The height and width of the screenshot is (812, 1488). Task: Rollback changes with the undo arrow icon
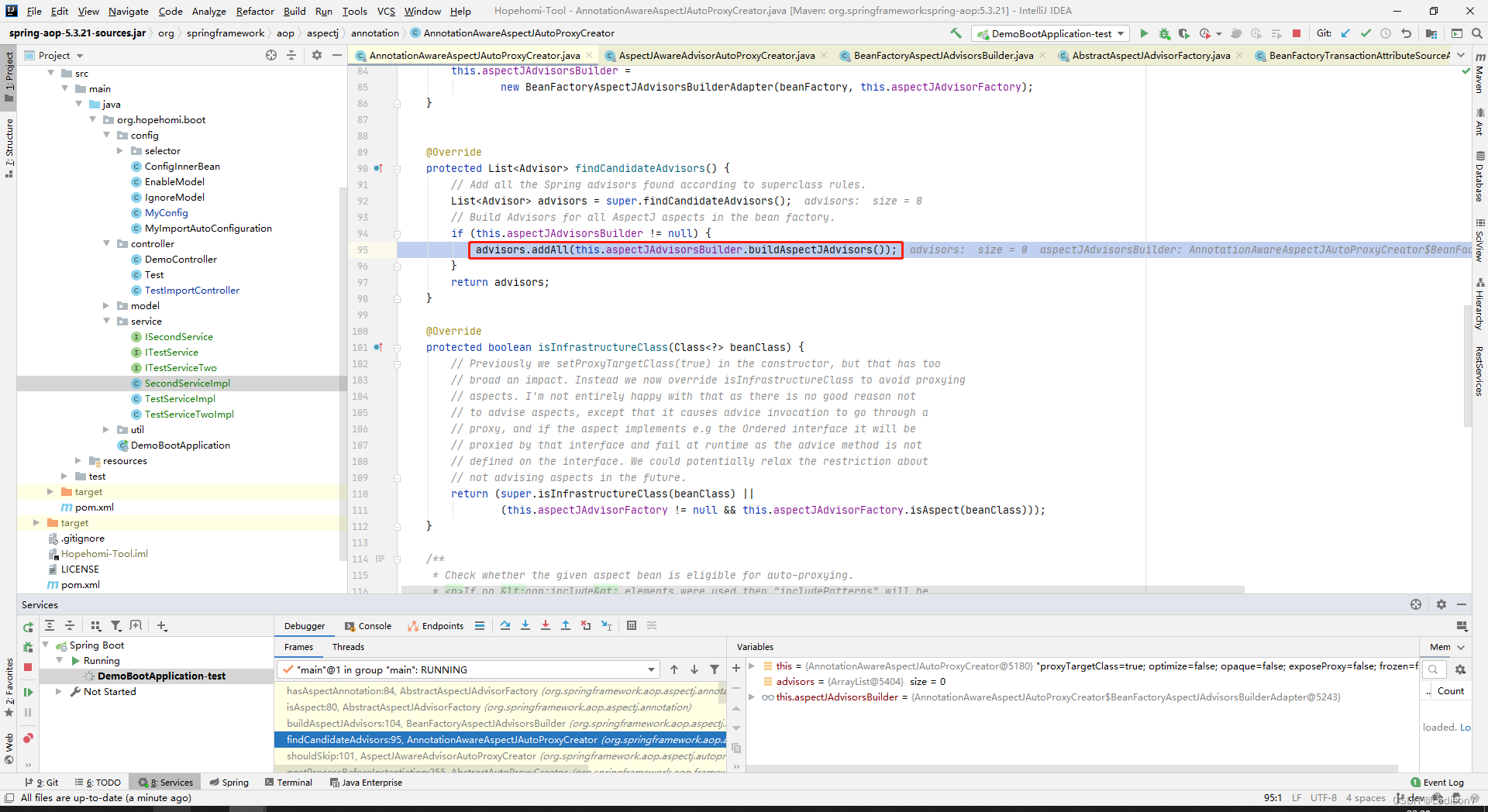[1406, 33]
